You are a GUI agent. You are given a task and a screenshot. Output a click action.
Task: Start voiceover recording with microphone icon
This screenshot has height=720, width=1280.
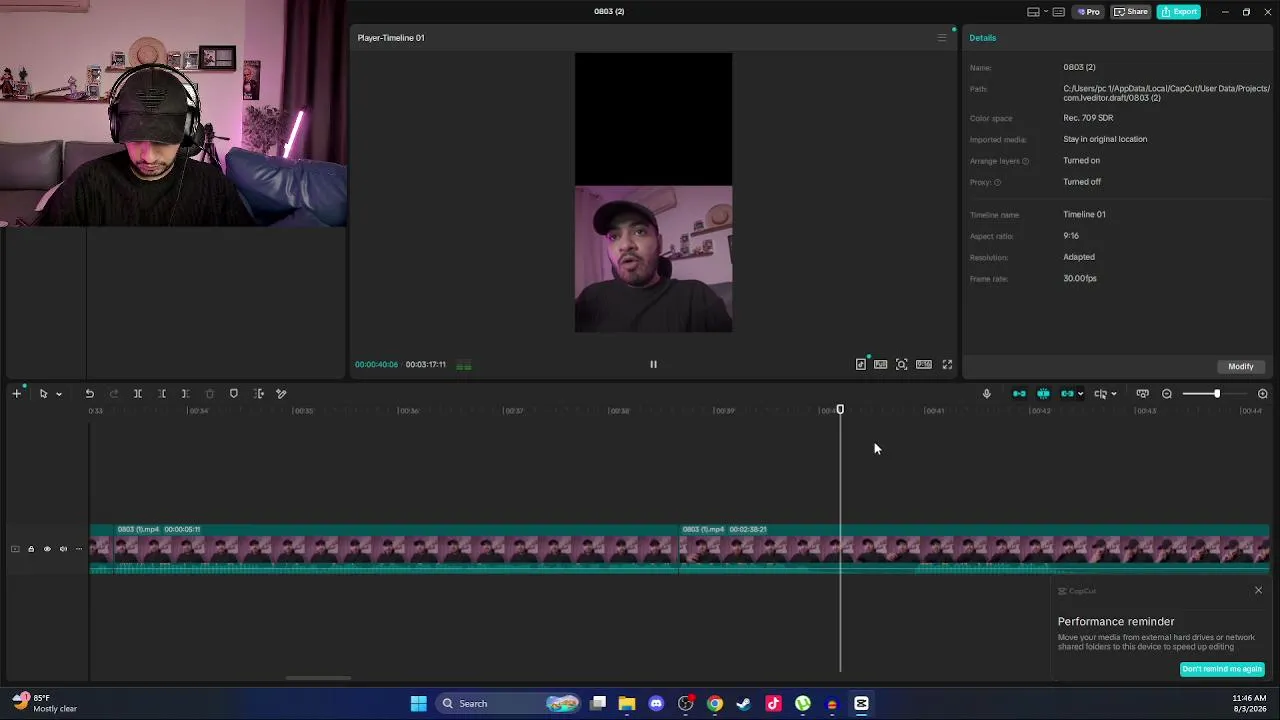pyautogui.click(x=986, y=394)
